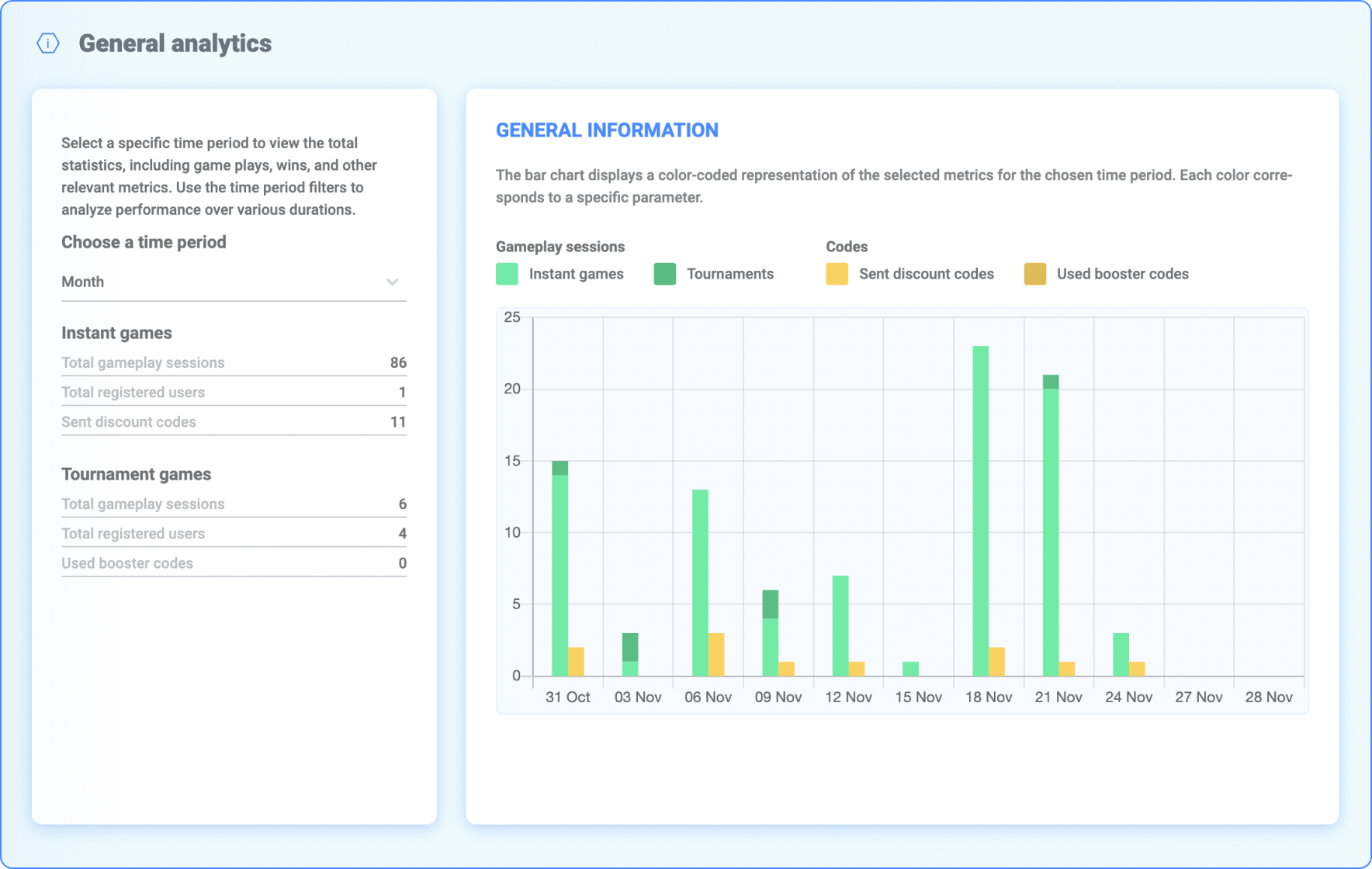
Task: Click the Gameplay sessions legend heading
Action: (560, 247)
